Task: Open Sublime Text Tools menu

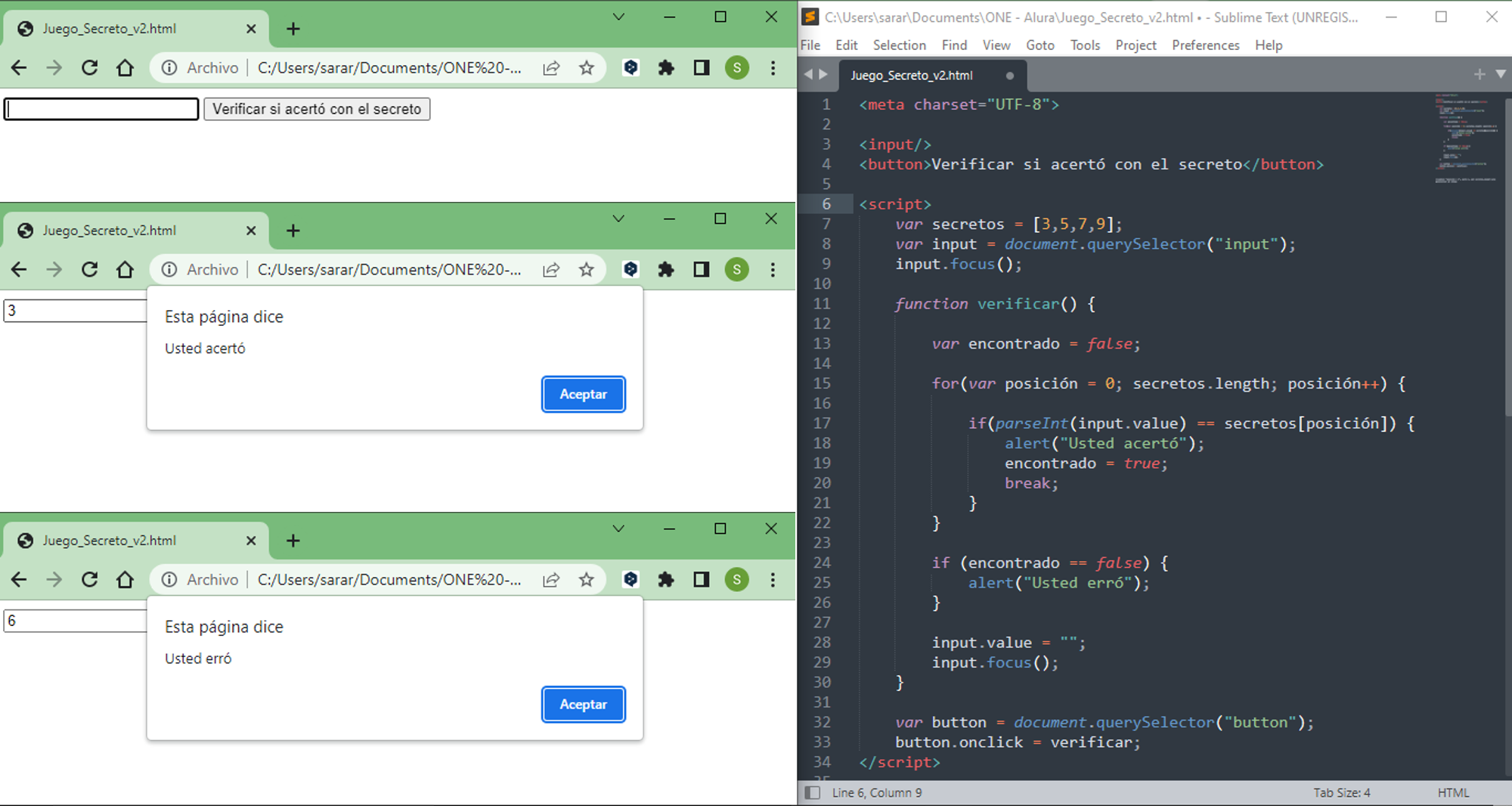Action: point(1085,45)
